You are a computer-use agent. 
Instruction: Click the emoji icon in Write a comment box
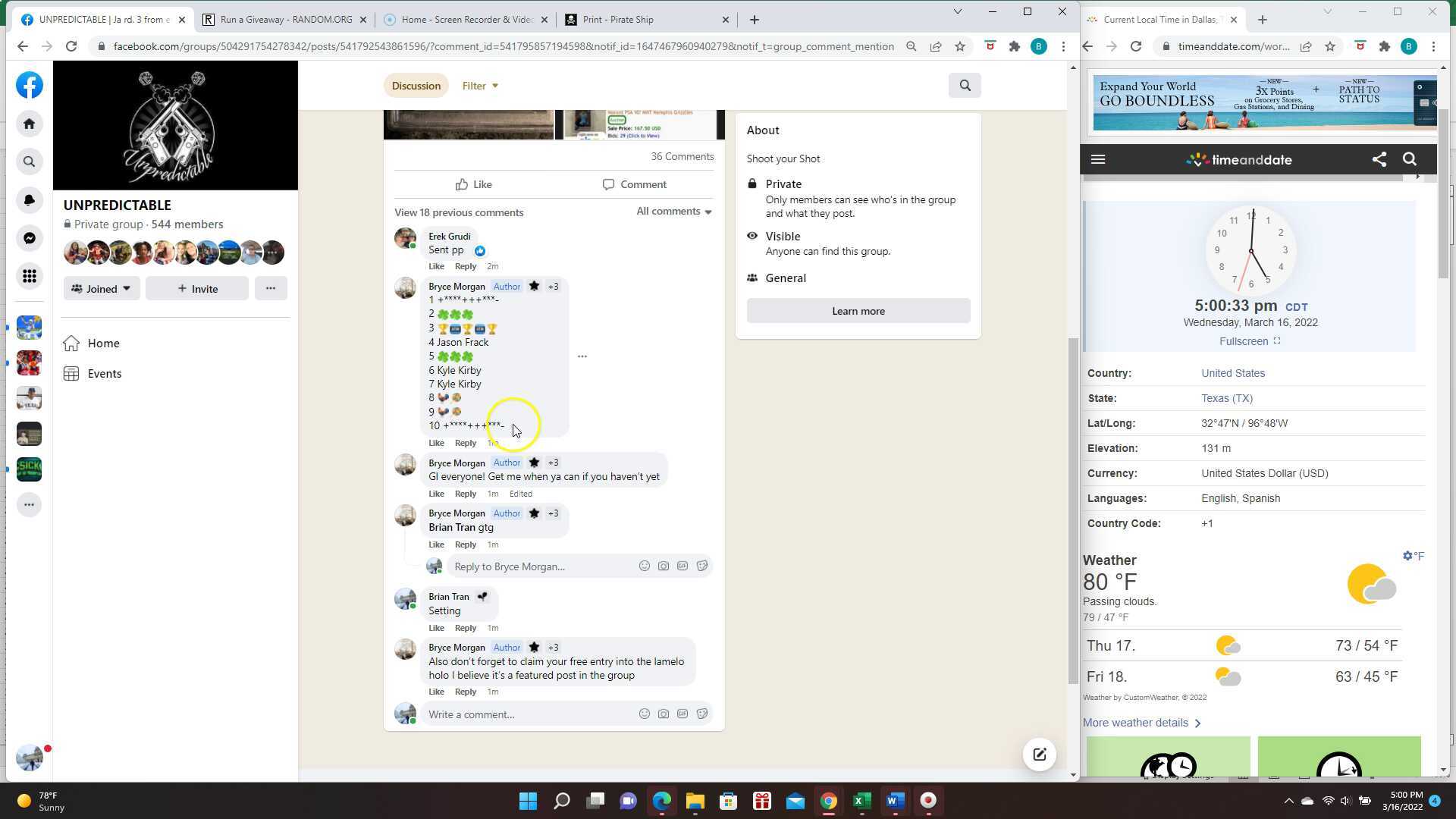[x=644, y=714]
